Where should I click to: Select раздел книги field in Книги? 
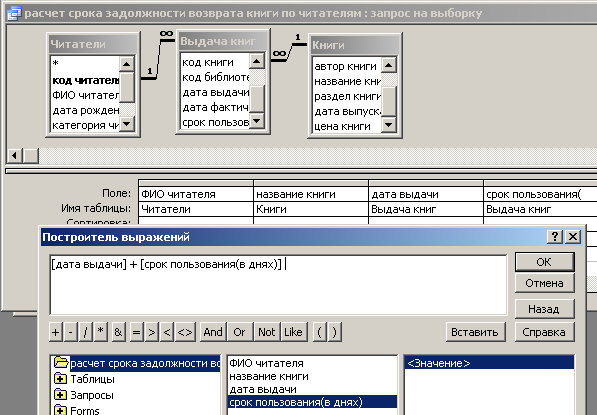347,96
